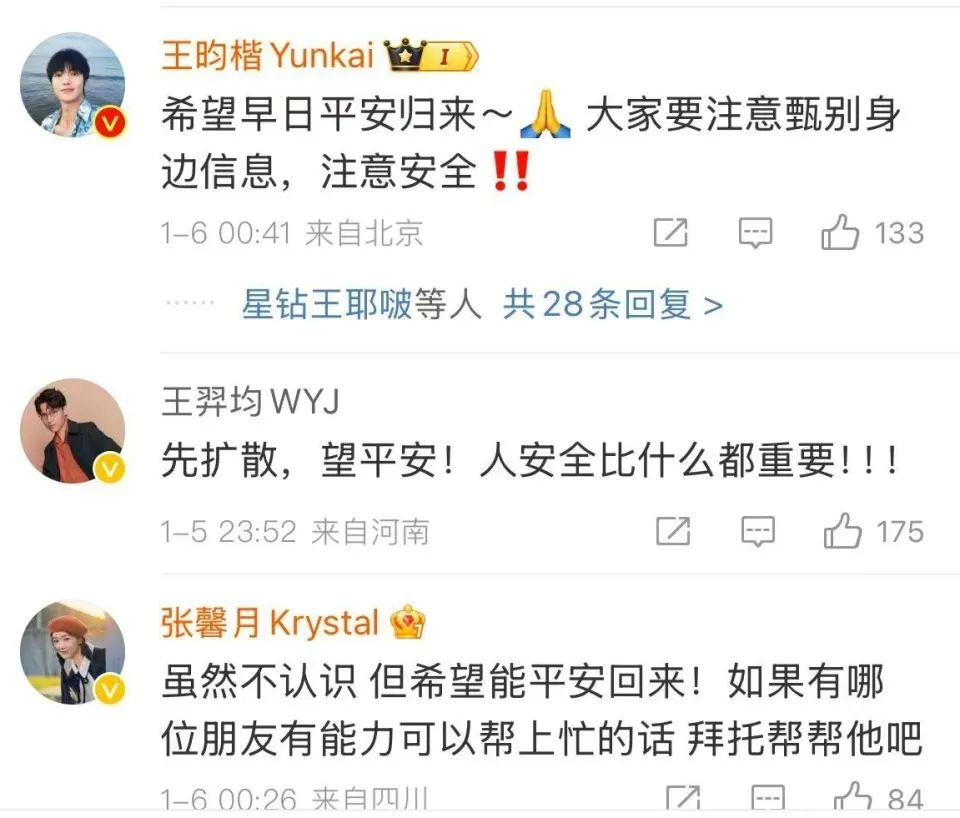Open 王昀楷 Yunkai profile by username
The image size is (960, 818).
268,55
